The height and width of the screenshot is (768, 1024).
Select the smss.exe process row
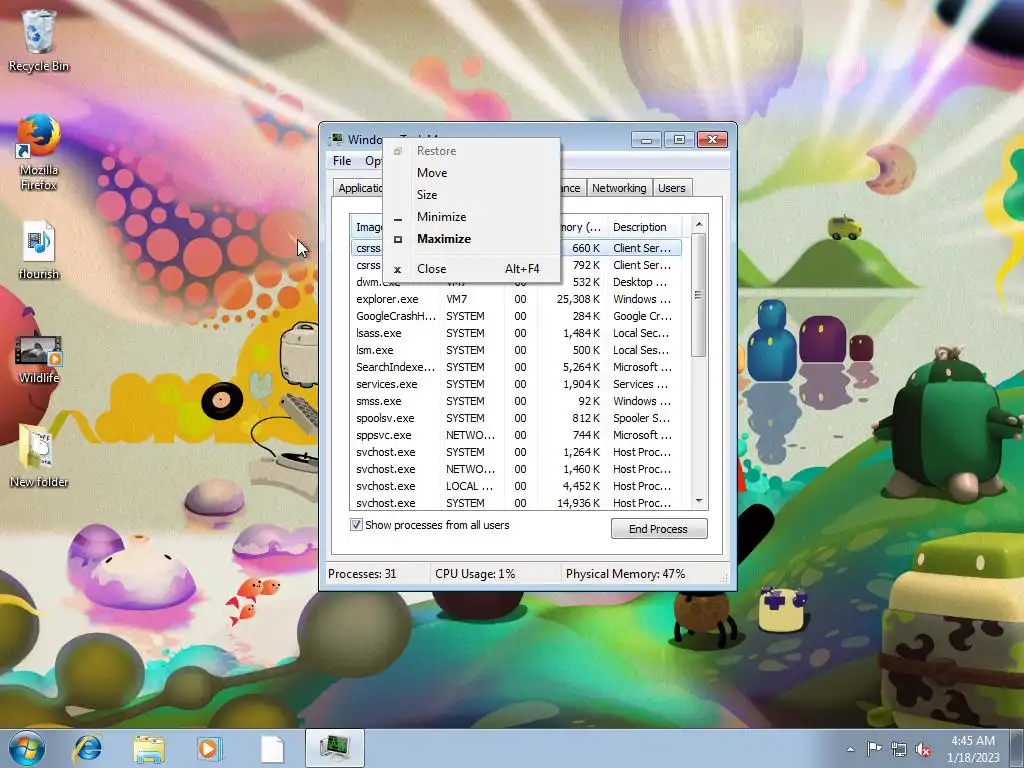pyautogui.click(x=516, y=401)
